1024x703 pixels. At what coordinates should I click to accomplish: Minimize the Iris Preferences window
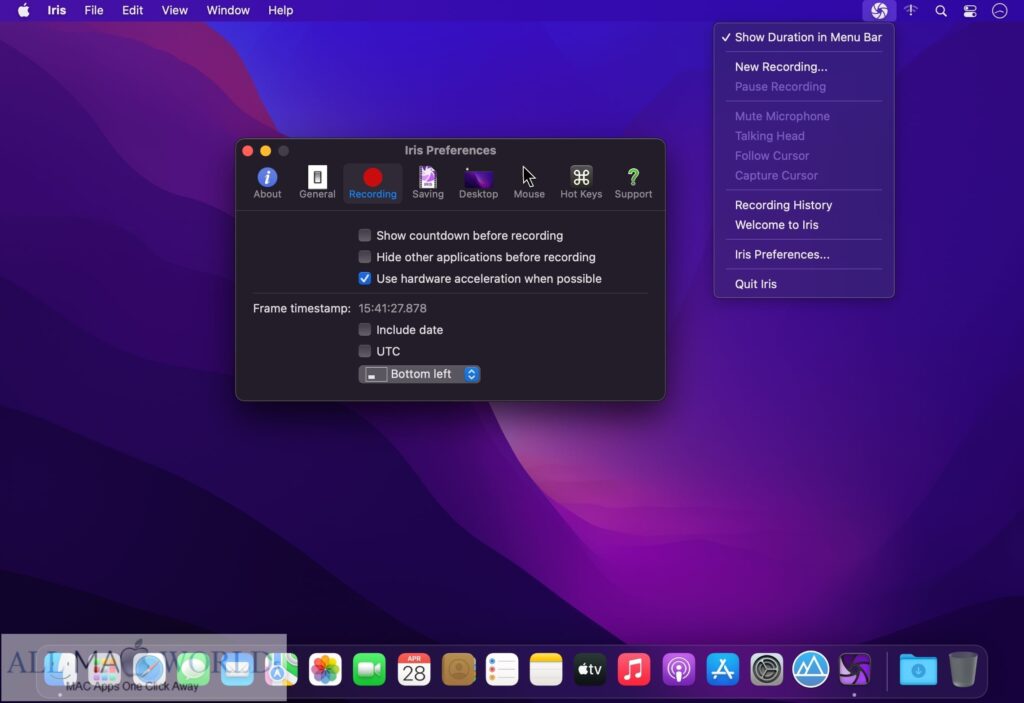point(265,151)
